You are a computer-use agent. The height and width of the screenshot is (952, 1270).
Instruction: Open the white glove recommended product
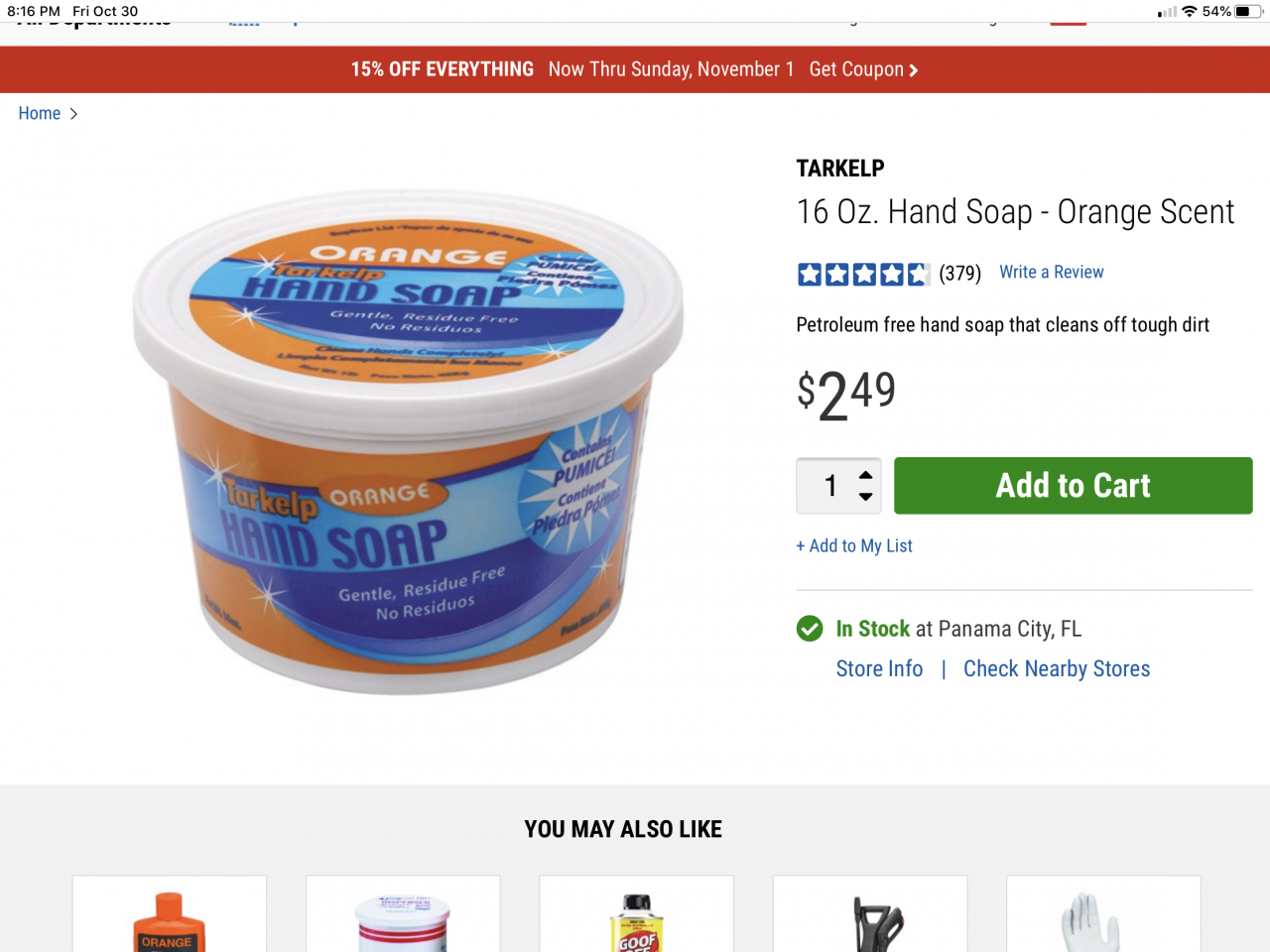(x=1103, y=914)
